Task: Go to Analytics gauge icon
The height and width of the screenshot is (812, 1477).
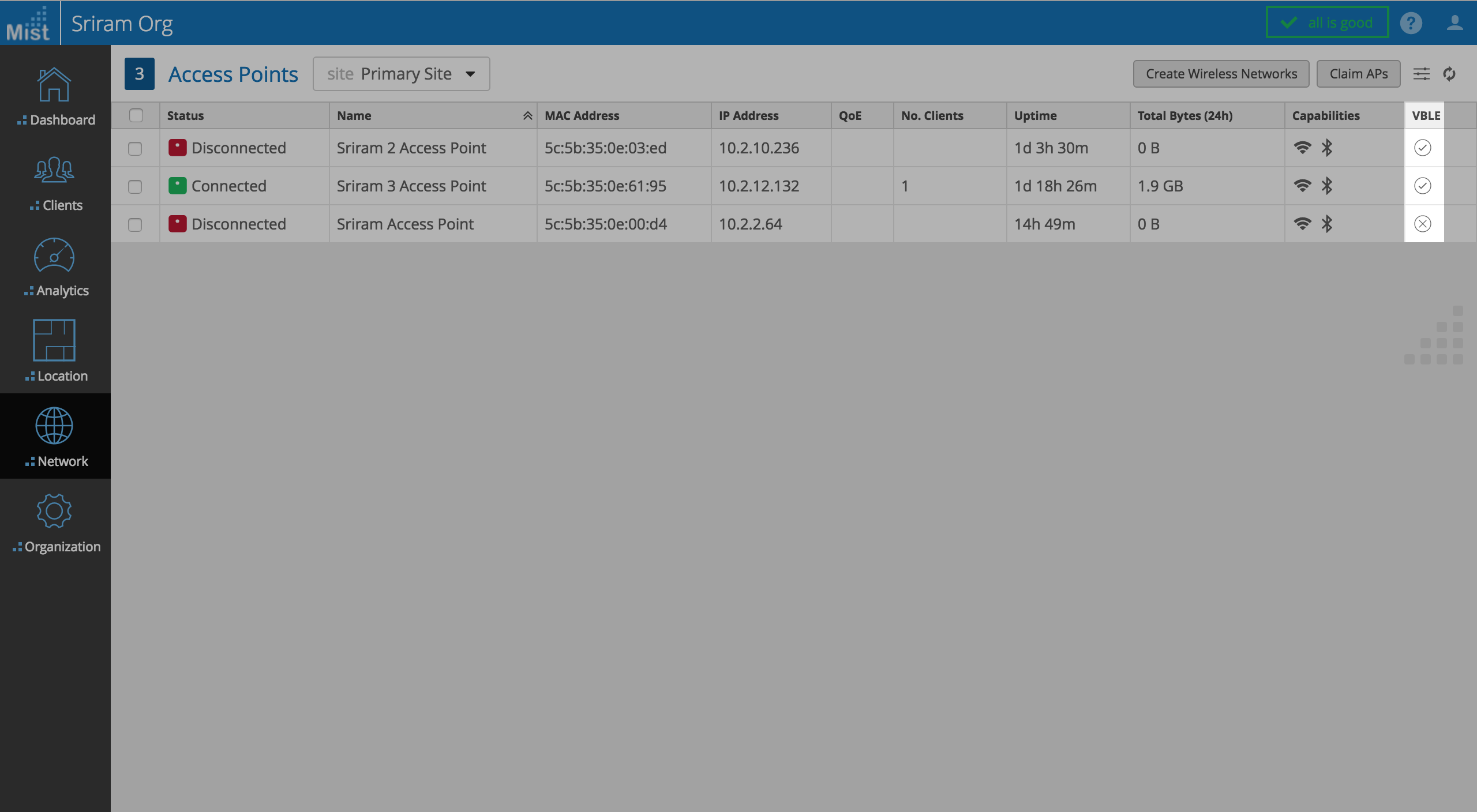Action: coord(54,256)
